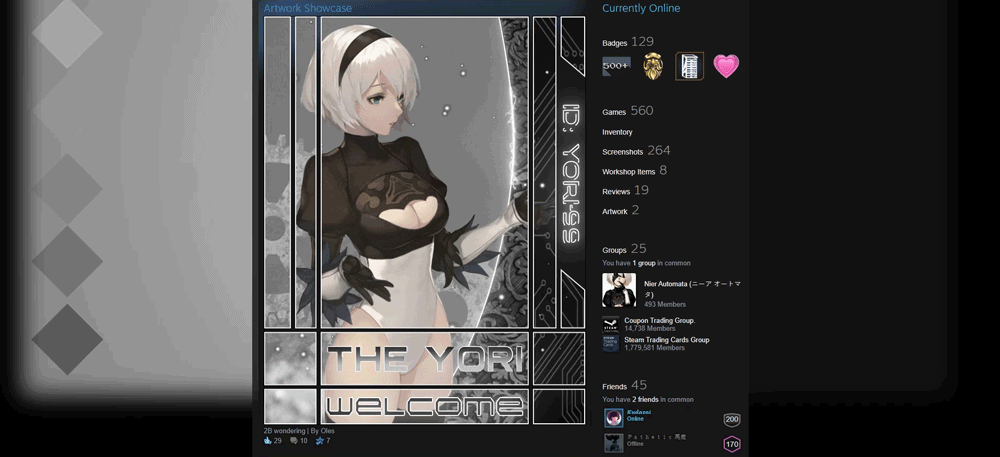Click the '2 friends' in common link

coord(645,400)
